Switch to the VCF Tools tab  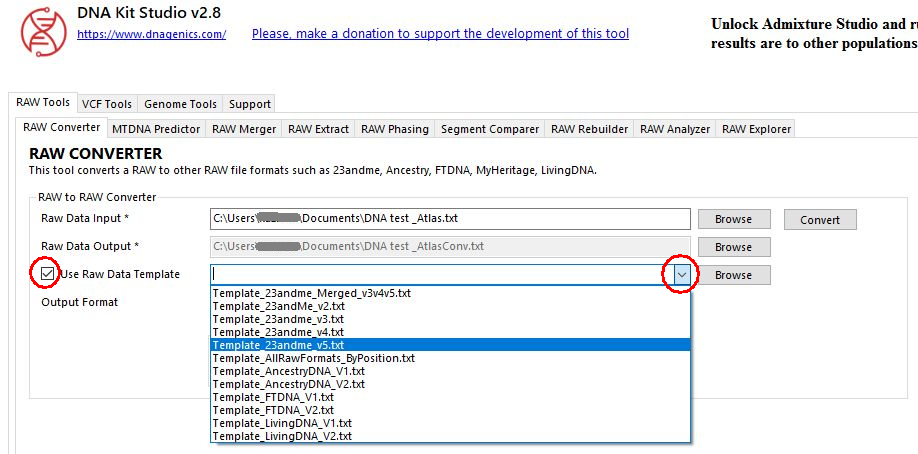click(x=106, y=104)
